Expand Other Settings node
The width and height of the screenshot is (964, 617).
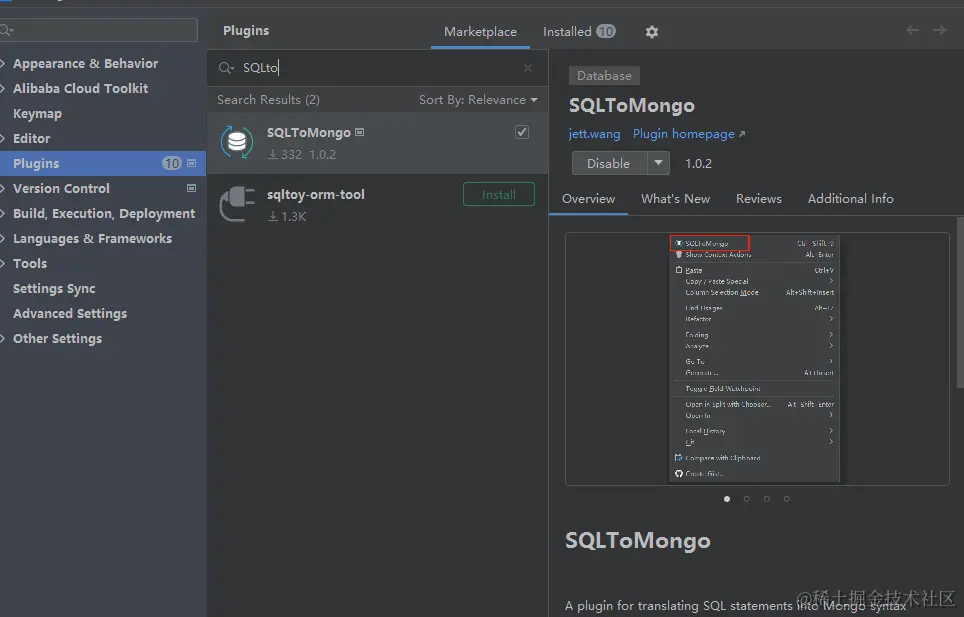[x=3, y=339]
